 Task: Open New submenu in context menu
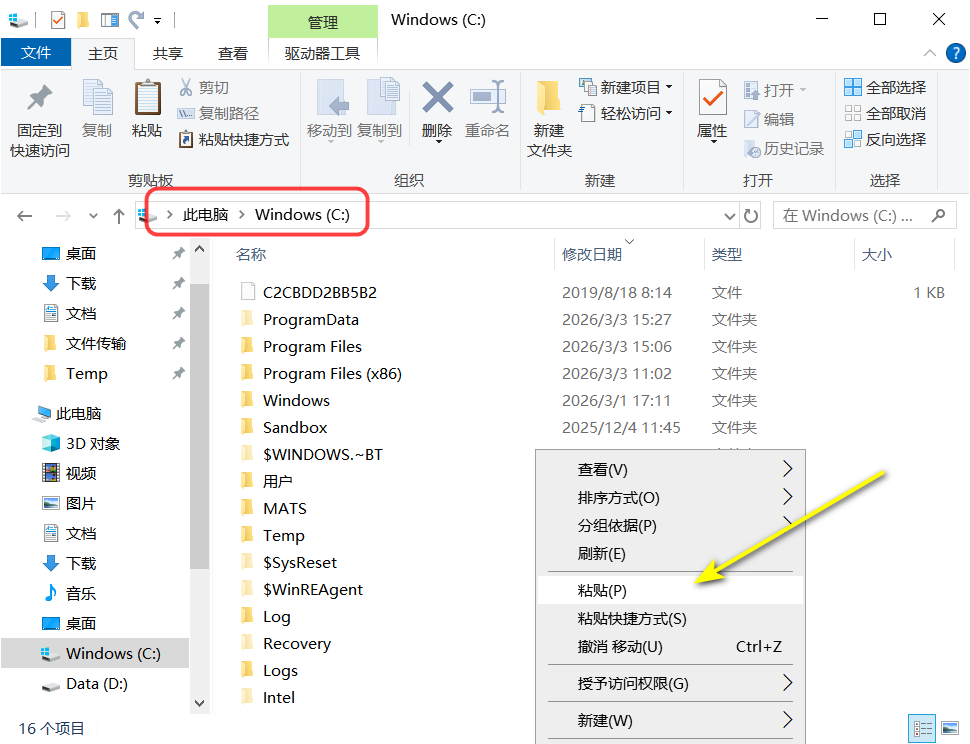(671, 720)
